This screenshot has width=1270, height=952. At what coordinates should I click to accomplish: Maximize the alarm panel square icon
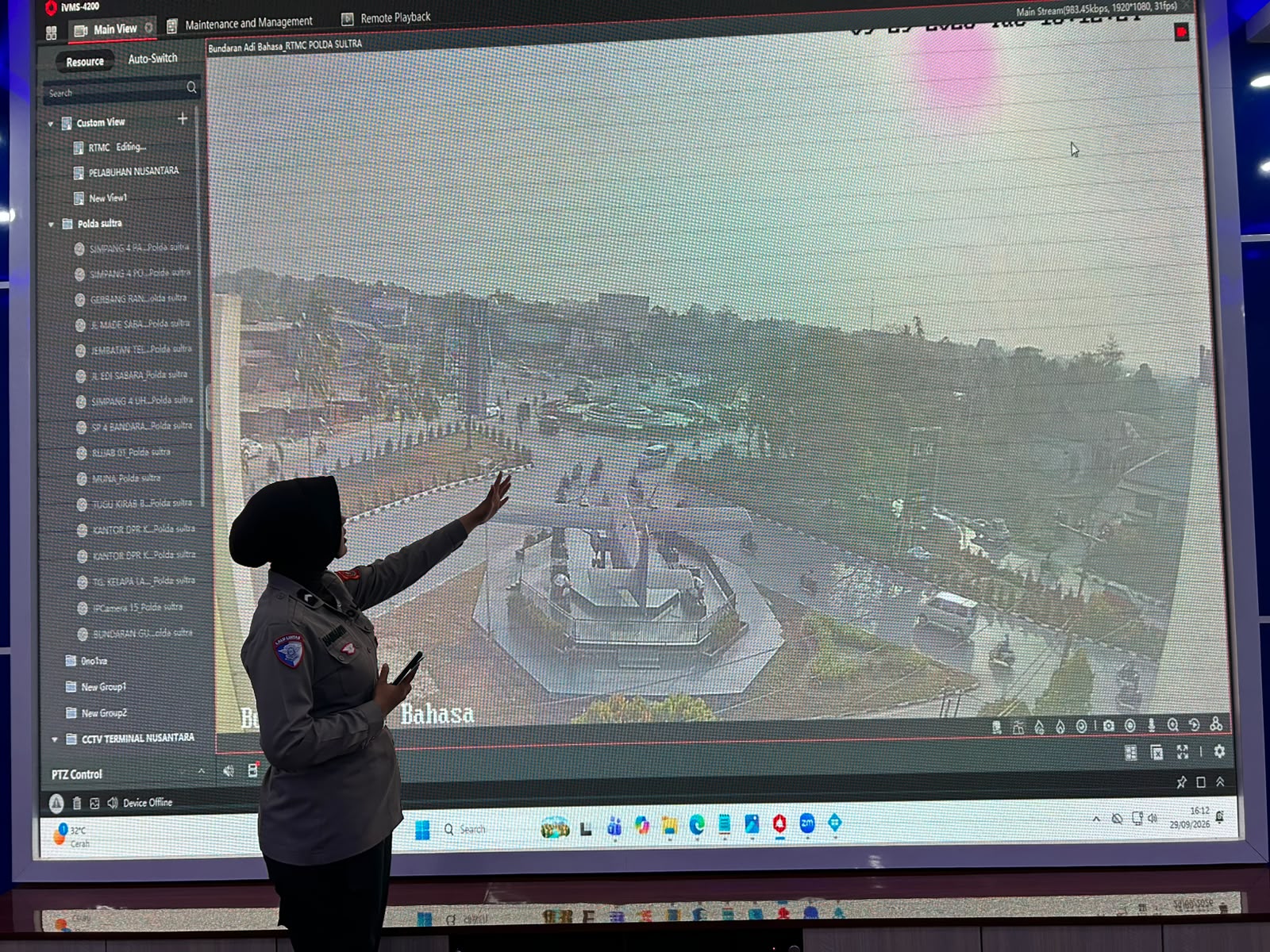point(1201,782)
